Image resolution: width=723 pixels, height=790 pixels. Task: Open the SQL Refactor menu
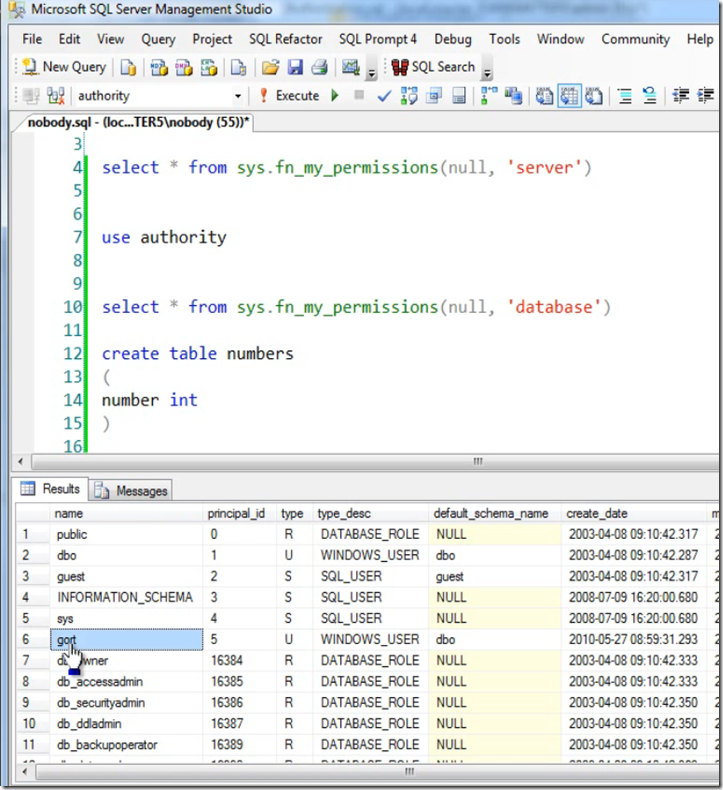285,39
